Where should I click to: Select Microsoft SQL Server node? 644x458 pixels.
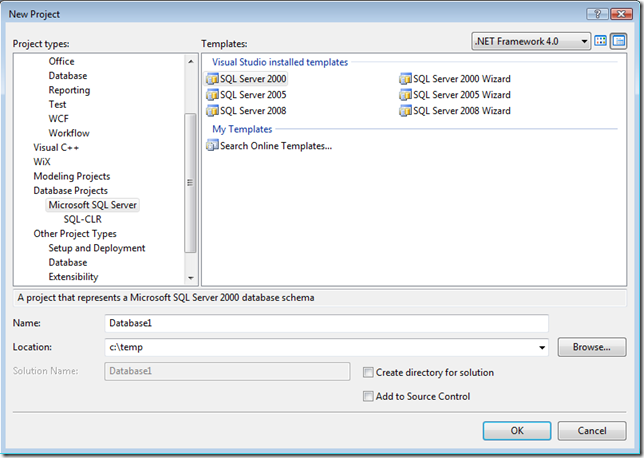pyautogui.click(x=93, y=205)
